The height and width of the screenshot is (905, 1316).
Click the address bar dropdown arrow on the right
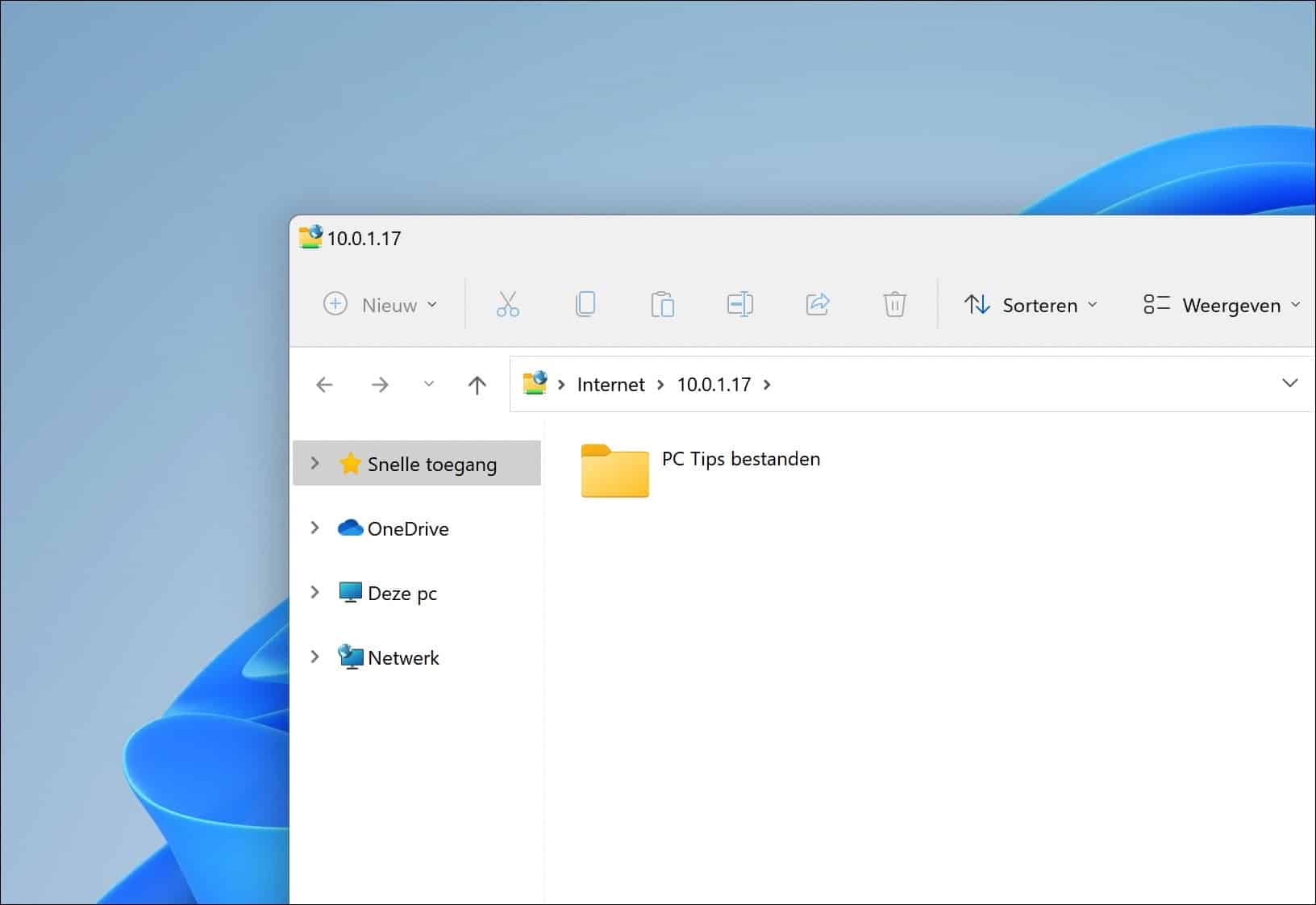1290,384
